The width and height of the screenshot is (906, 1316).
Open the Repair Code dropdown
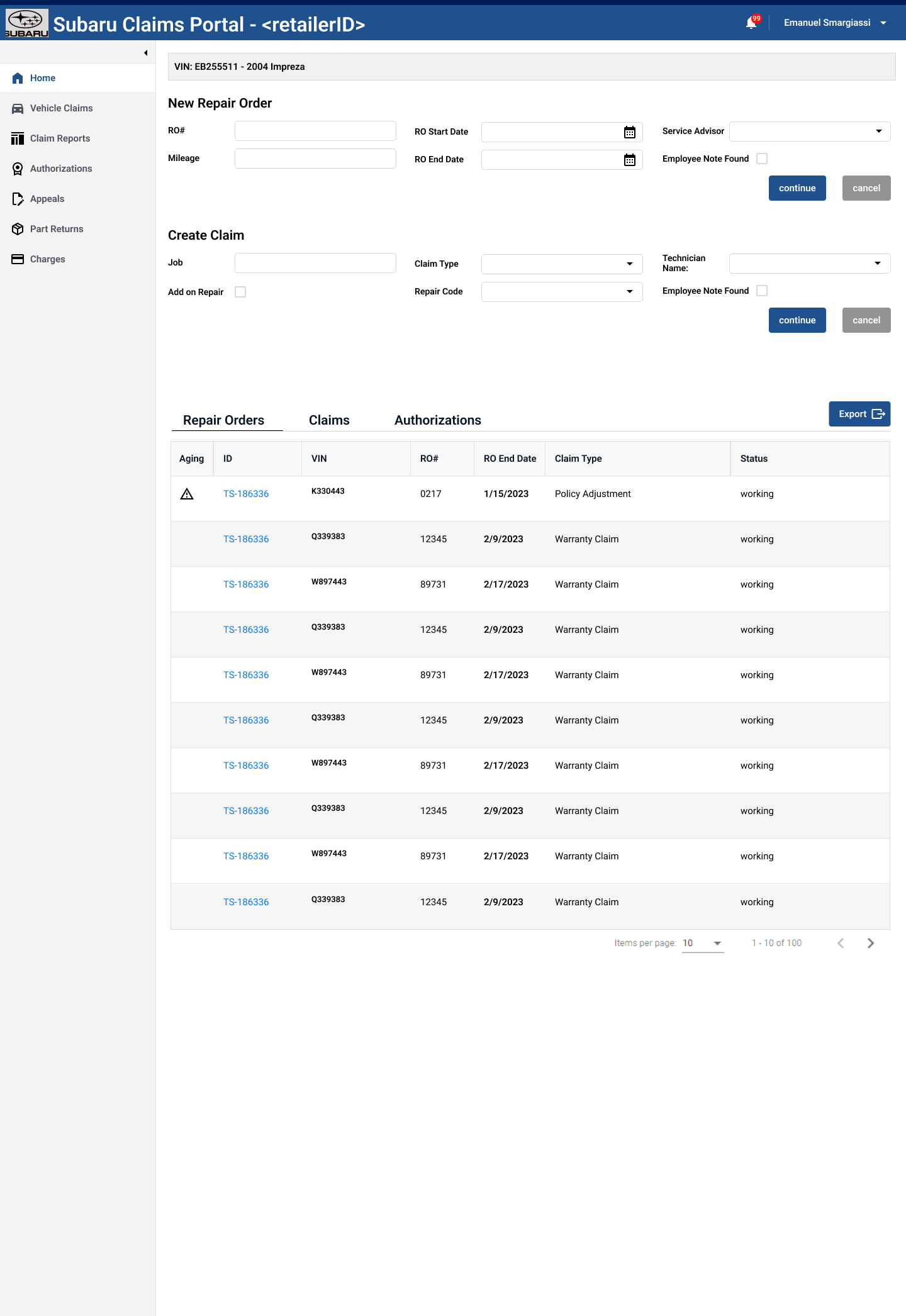[561, 291]
